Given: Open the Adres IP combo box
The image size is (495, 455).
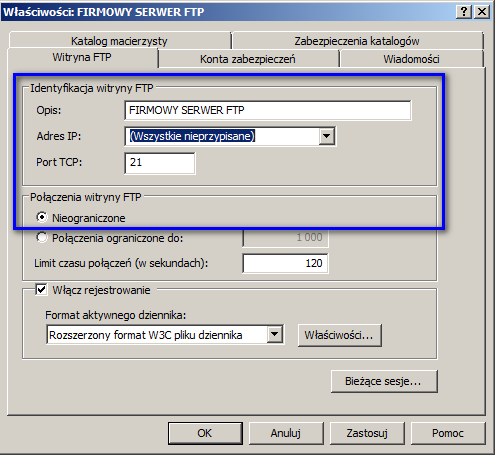Looking at the screenshot, I should (230, 136).
